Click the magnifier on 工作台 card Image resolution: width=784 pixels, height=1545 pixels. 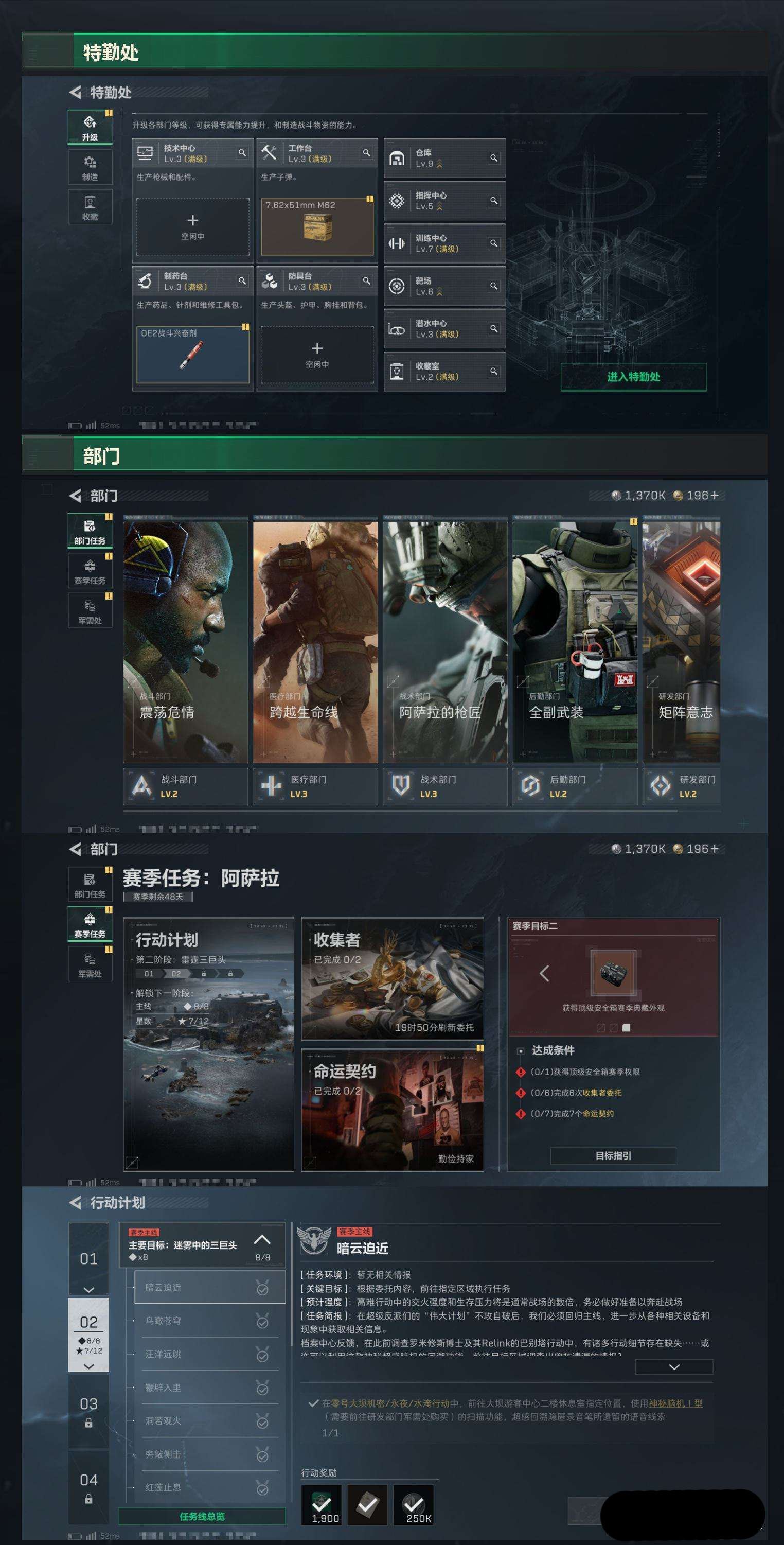pos(366,153)
